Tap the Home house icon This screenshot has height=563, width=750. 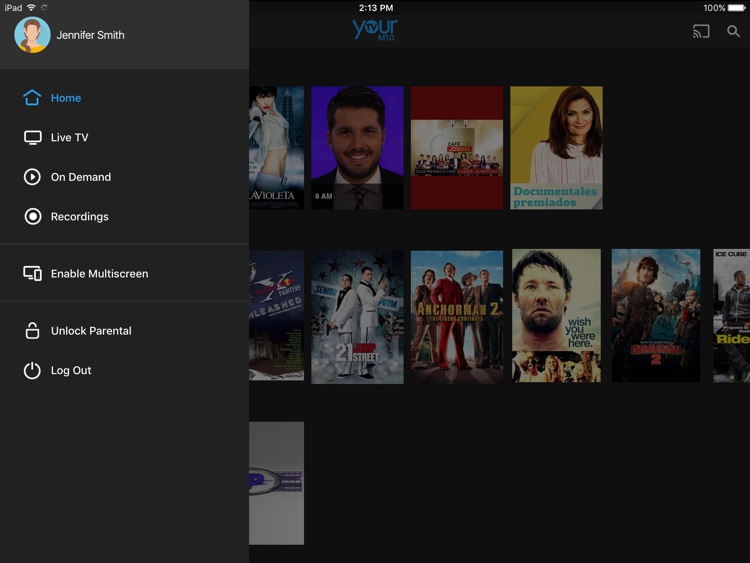[x=32, y=98]
